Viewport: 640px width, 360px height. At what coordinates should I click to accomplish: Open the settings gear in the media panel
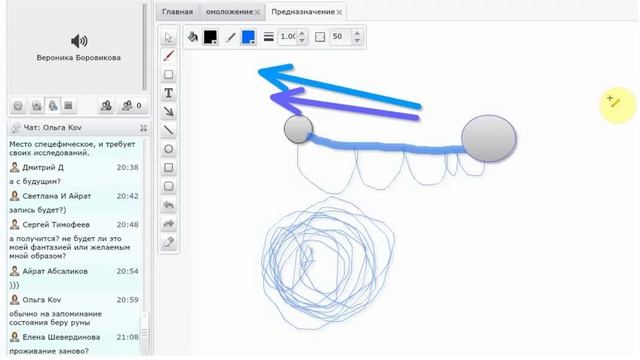pyautogui.click(x=18, y=106)
